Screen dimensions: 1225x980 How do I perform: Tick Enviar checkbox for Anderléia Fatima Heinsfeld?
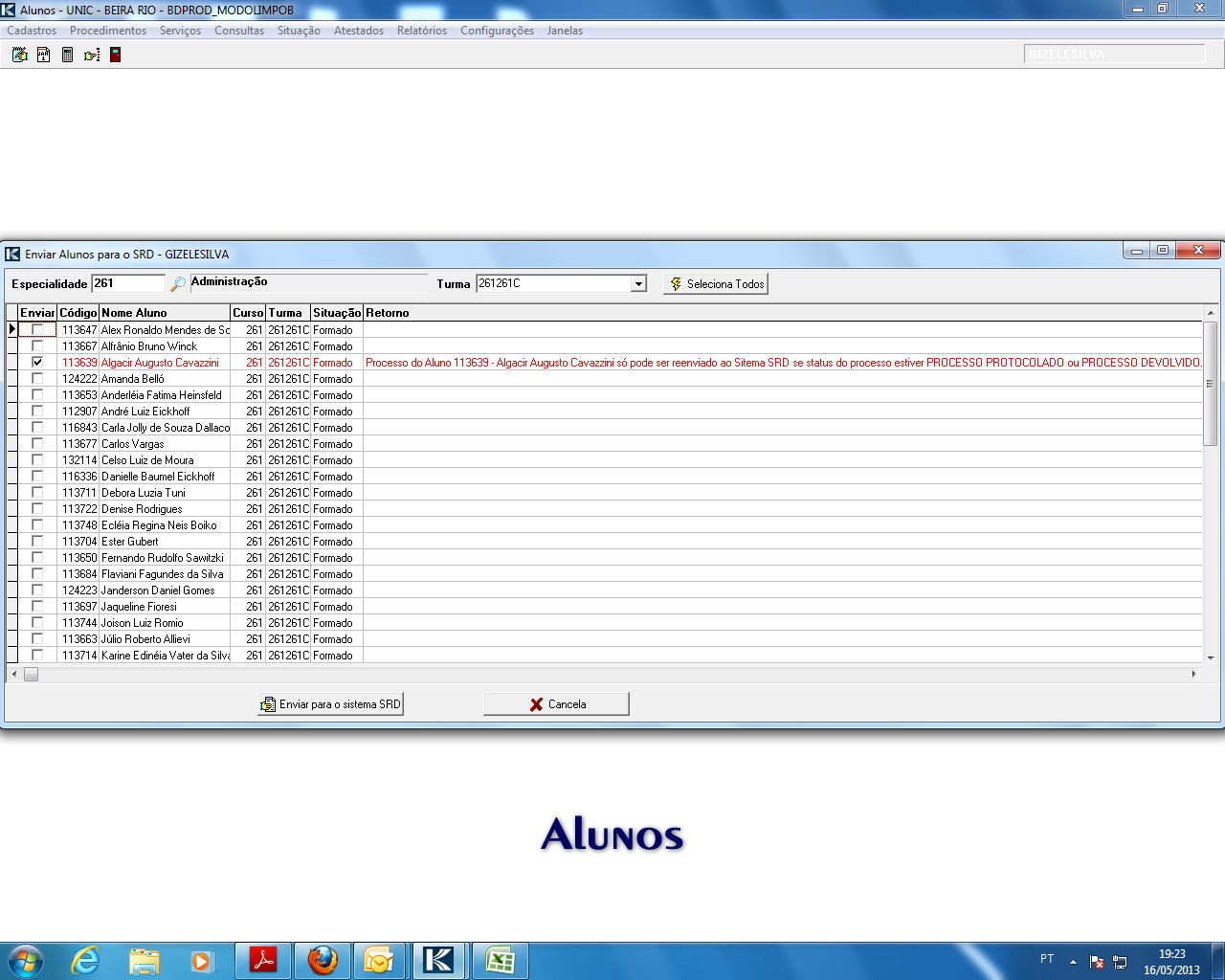pos(37,394)
